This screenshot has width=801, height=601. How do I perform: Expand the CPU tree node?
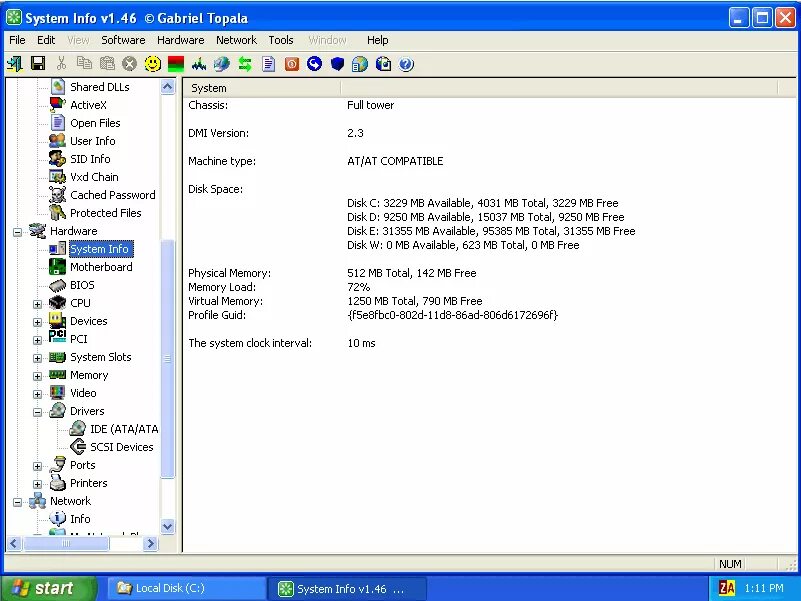pyautogui.click(x=37, y=304)
